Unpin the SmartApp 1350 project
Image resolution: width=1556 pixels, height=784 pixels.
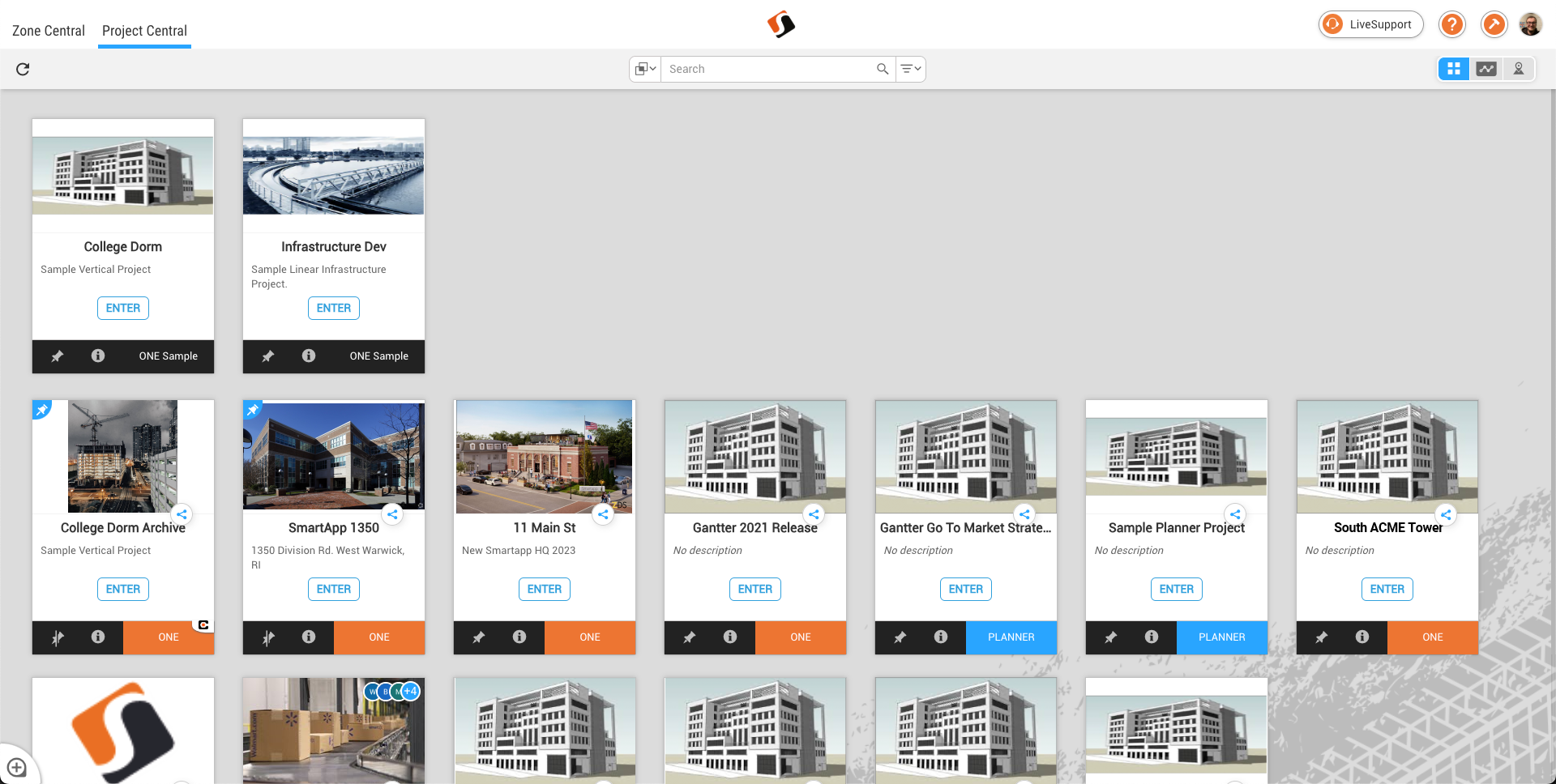click(268, 637)
